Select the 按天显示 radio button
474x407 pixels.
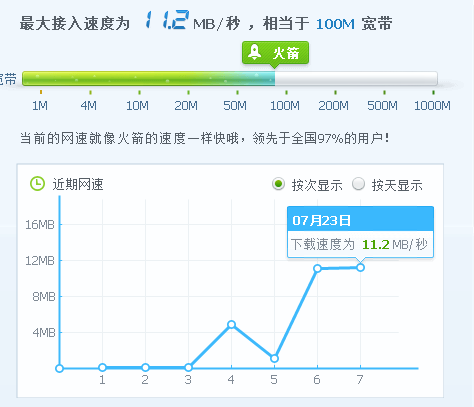pos(358,184)
